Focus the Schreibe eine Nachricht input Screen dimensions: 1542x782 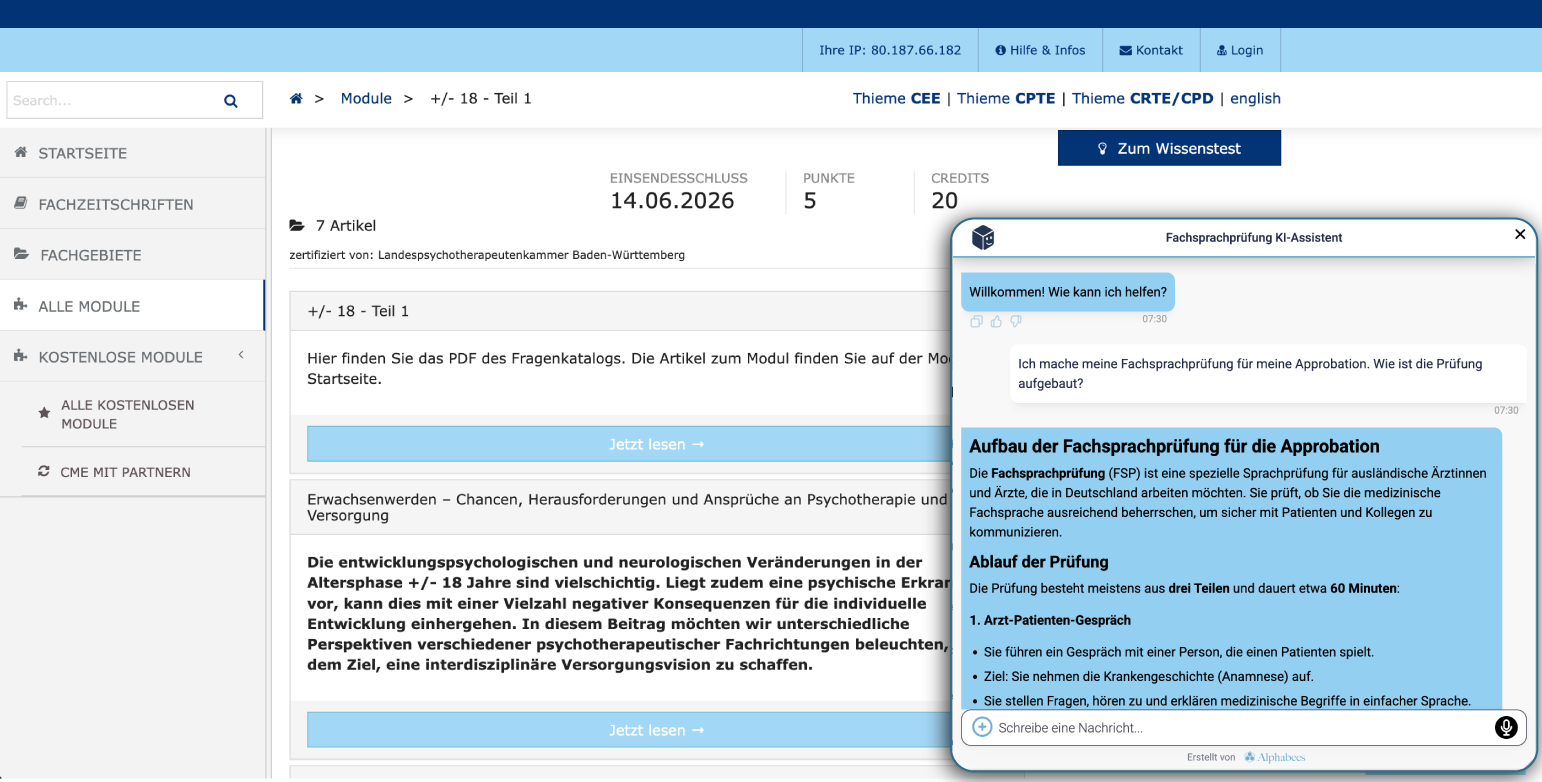tap(1242, 728)
